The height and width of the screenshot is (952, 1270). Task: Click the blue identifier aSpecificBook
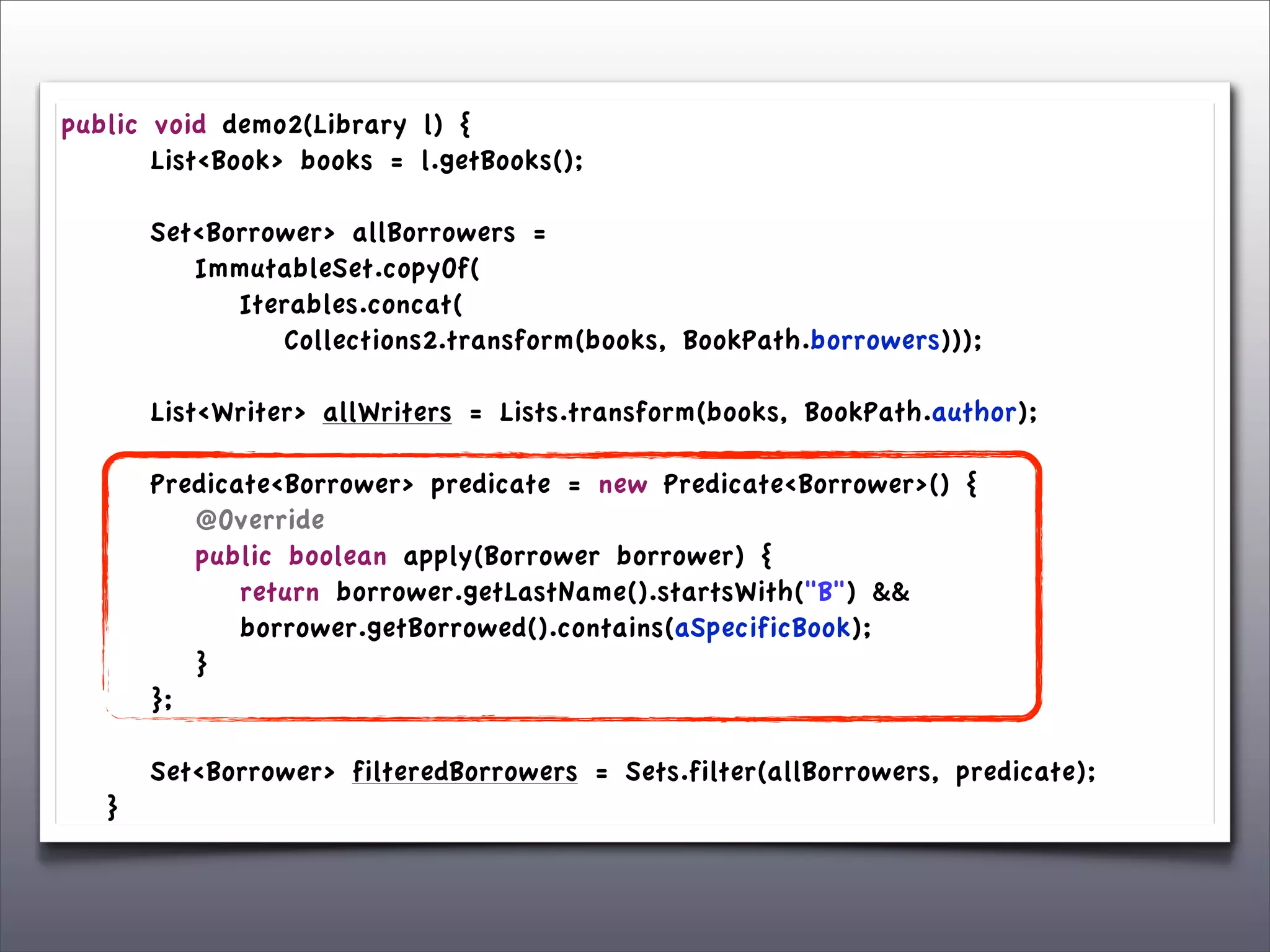(762, 628)
